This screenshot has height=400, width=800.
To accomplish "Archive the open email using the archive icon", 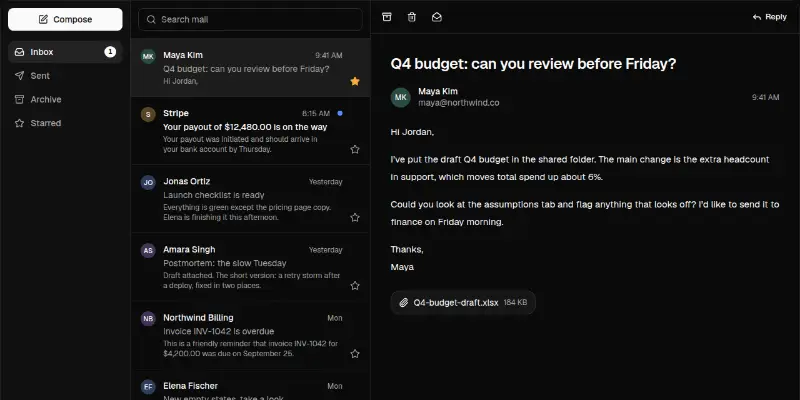I will 387,17.
